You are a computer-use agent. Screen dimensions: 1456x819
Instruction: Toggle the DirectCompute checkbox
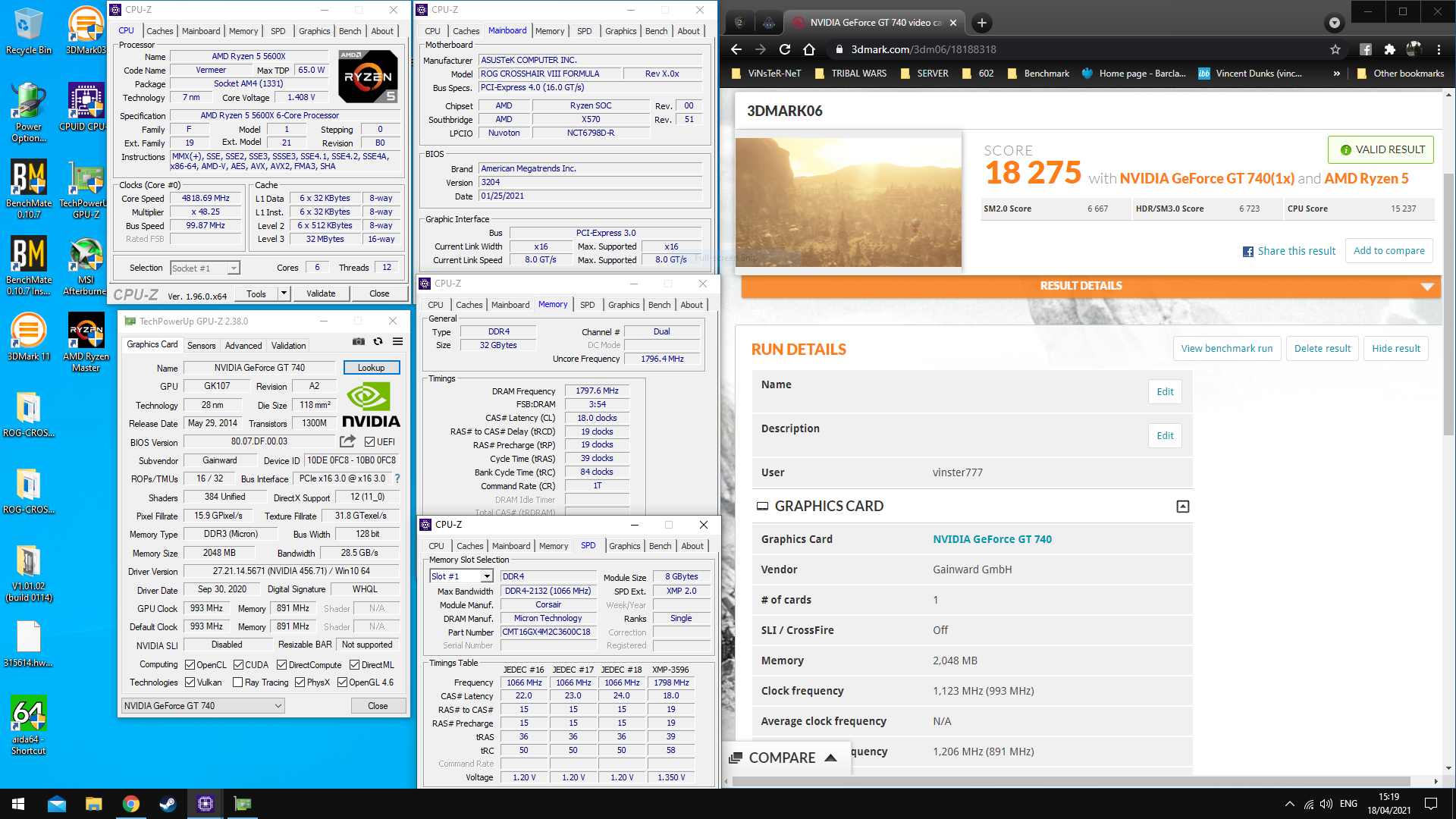pos(281,665)
